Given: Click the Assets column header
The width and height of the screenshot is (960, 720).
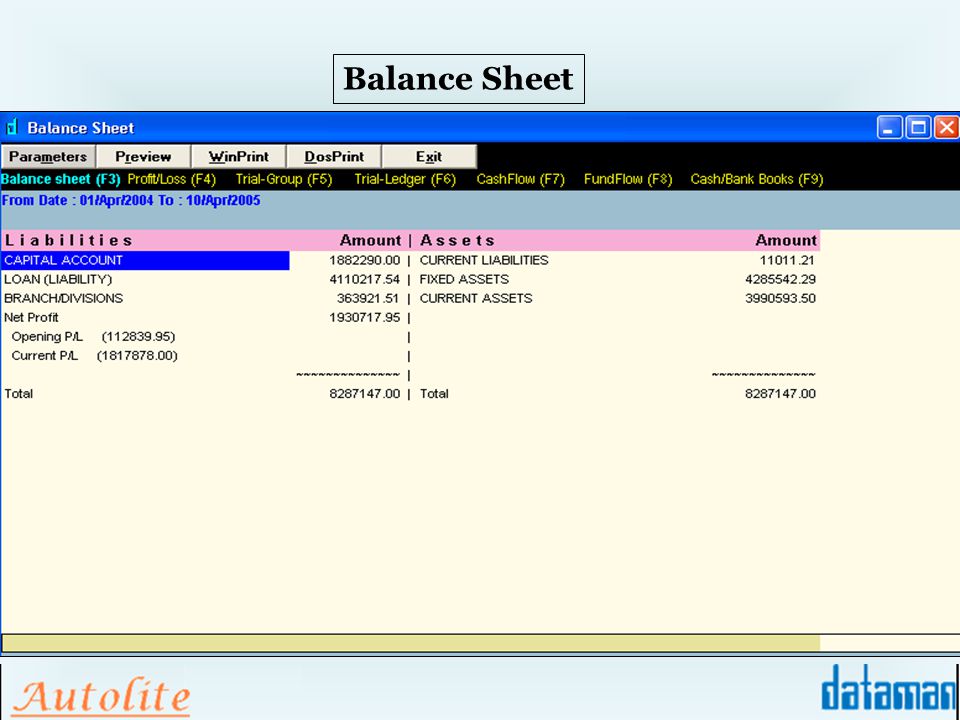Looking at the screenshot, I should (x=457, y=240).
